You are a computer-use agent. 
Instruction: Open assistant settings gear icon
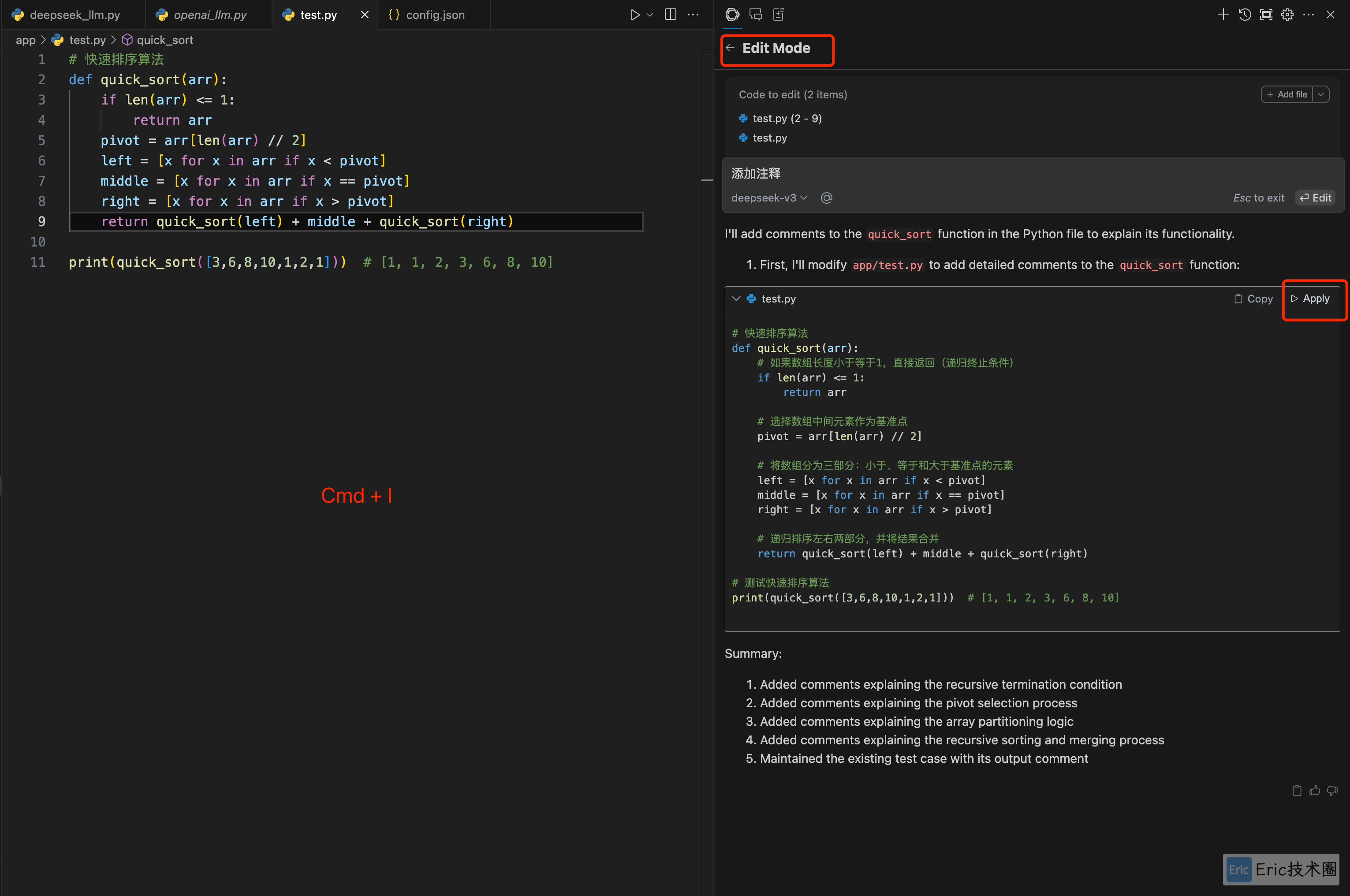pyautogui.click(x=1287, y=15)
